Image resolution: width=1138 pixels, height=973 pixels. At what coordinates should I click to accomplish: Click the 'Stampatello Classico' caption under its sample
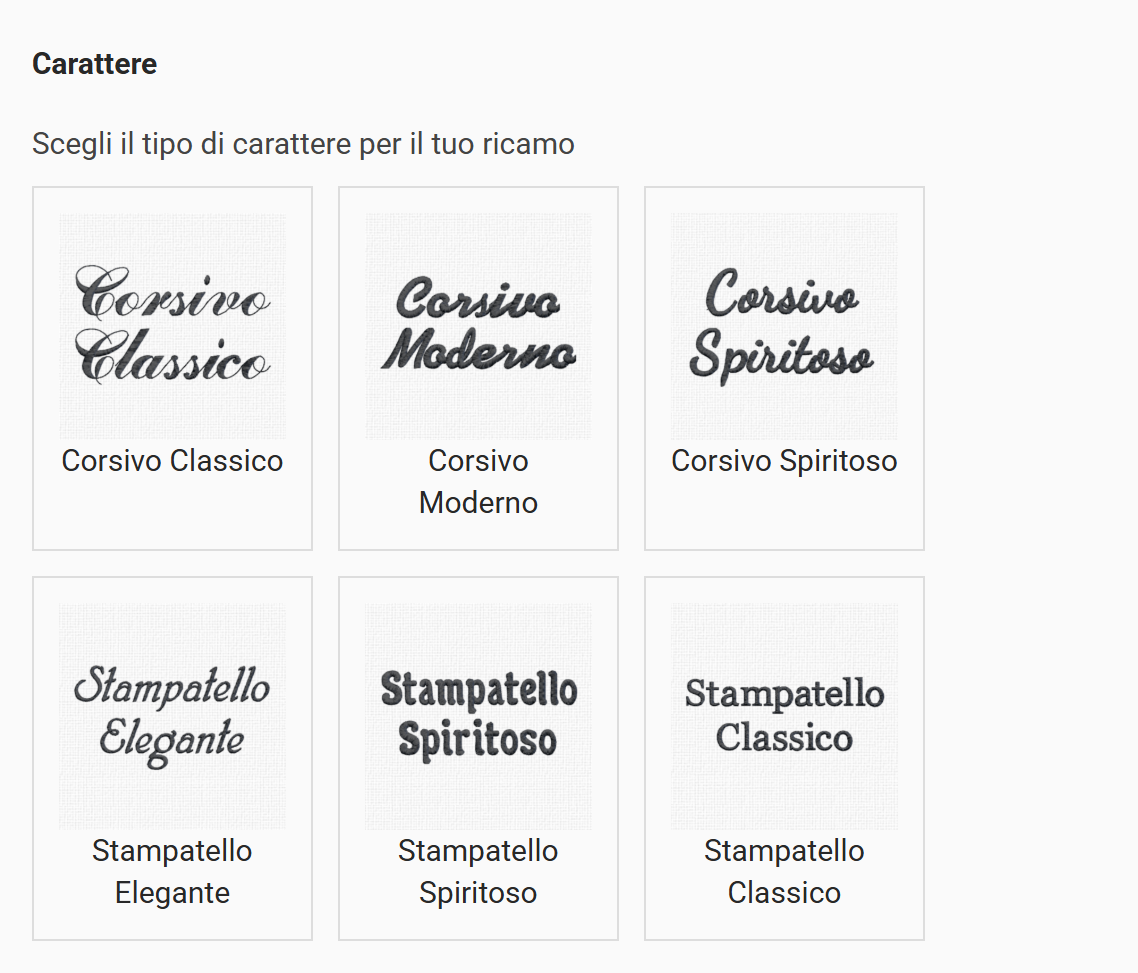click(x=784, y=871)
